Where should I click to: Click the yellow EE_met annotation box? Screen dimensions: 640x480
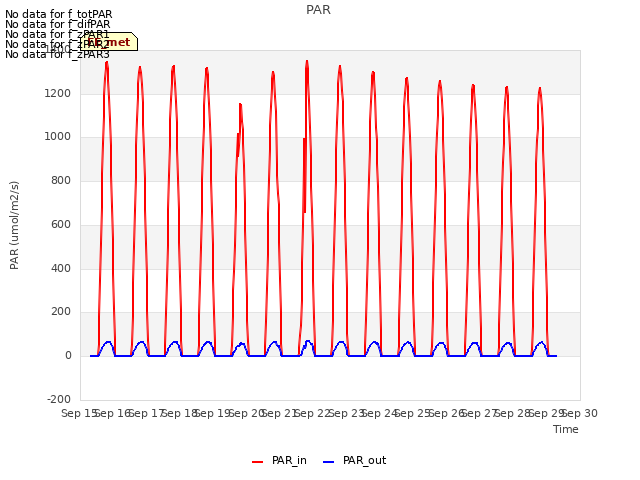pos(109,42)
